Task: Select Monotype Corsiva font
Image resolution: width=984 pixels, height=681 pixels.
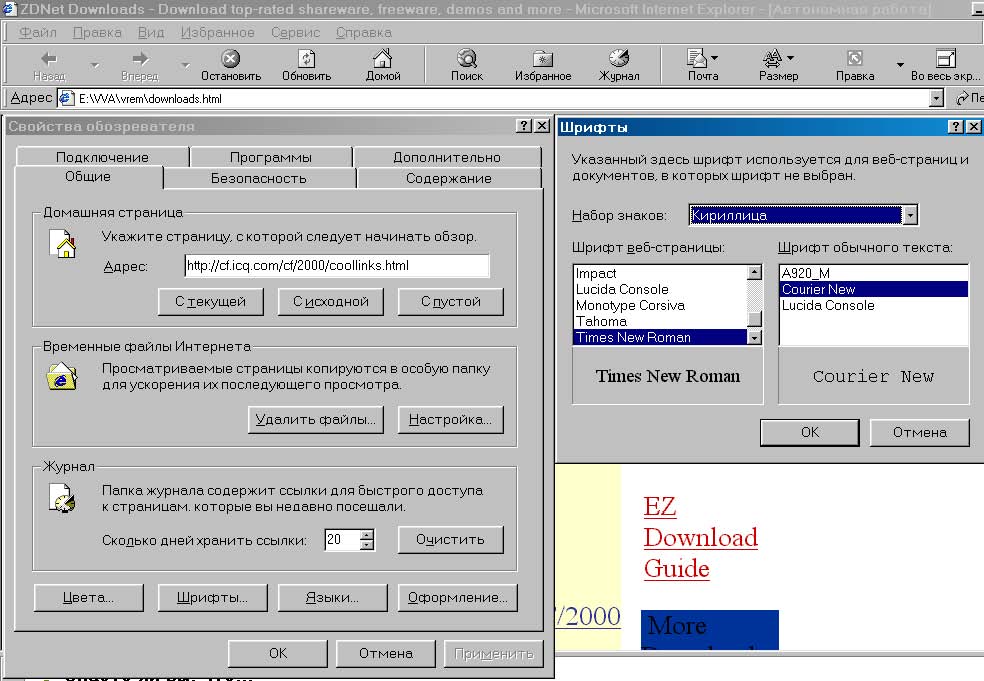Action: pyautogui.click(x=660, y=305)
